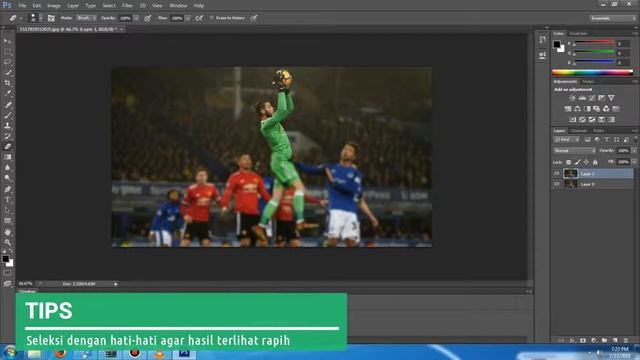Open Firefox from the taskbar
The width and height of the screenshot is (640, 360).
(60, 353)
